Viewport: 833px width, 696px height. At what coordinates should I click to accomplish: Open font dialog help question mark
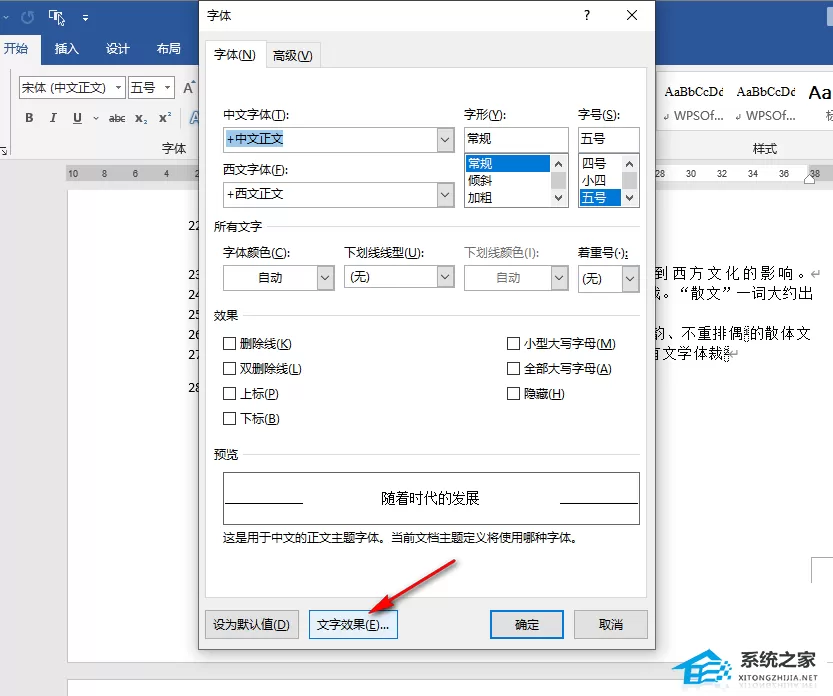coord(586,15)
